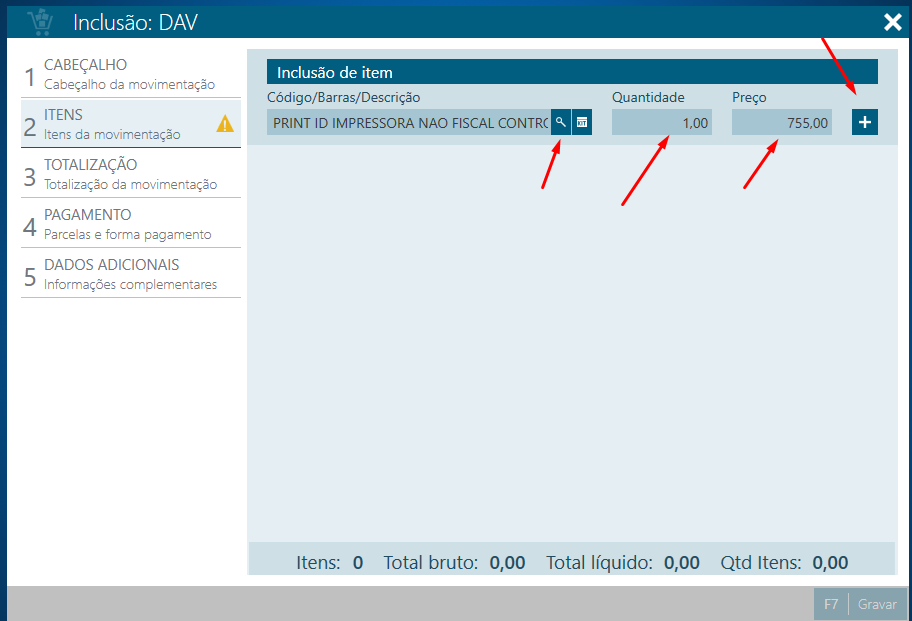Click the Qtd Itens value 0,00
The height and width of the screenshot is (621, 912).
click(830, 562)
